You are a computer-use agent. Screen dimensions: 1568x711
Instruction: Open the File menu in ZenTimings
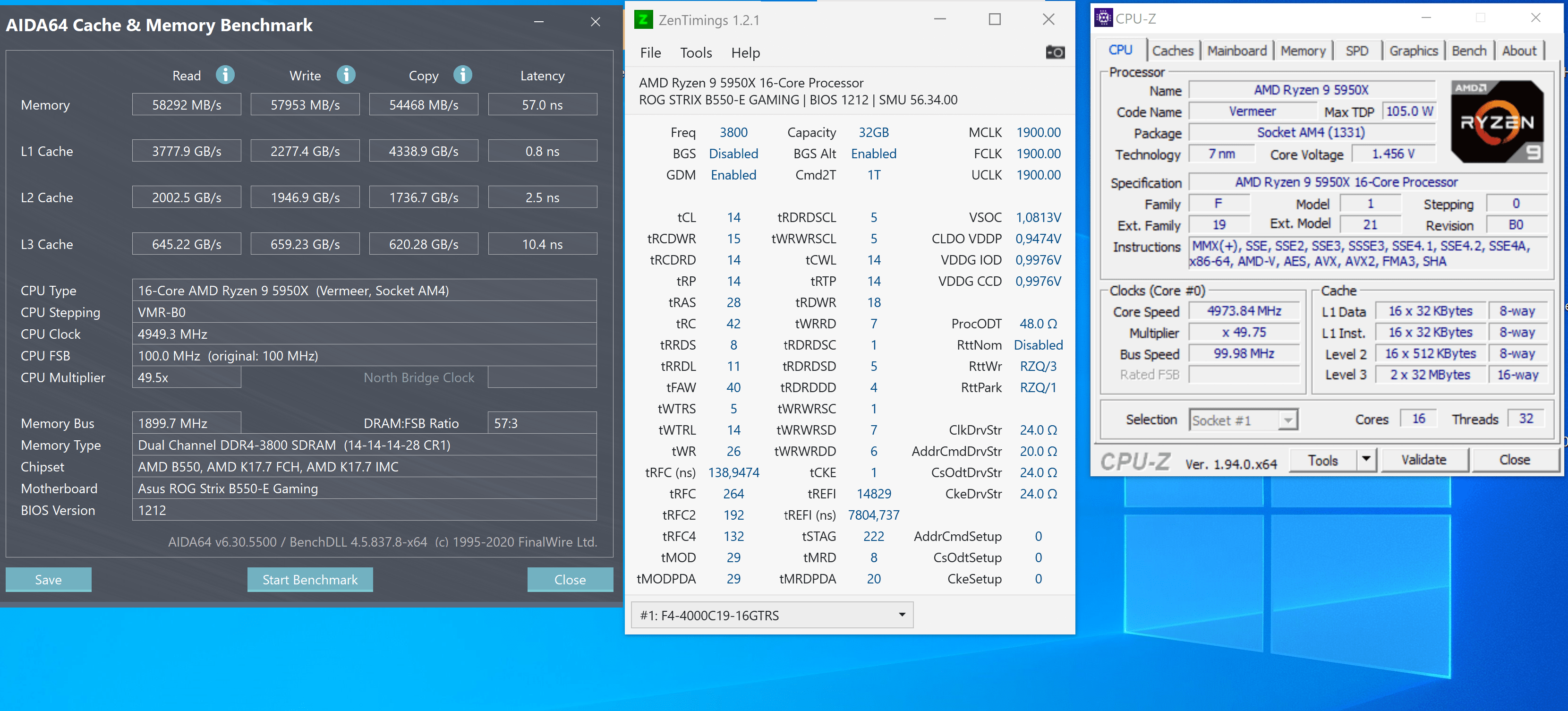650,53
